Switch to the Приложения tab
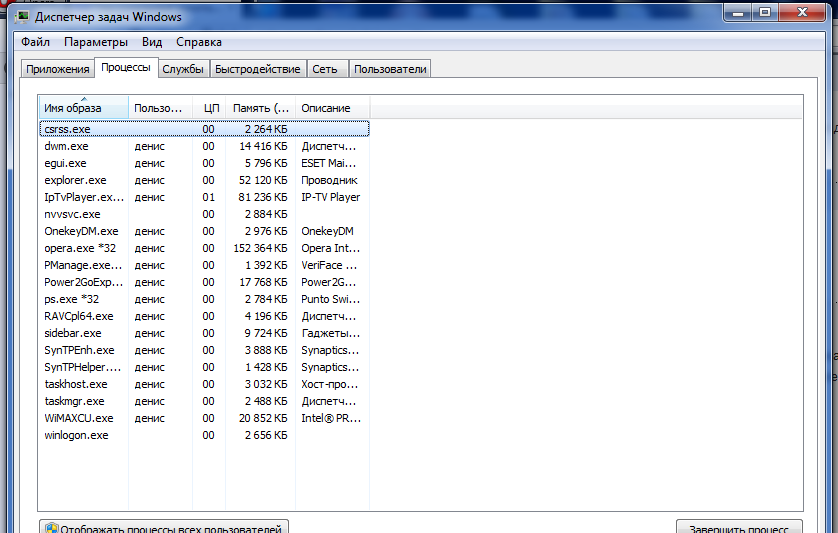 pos(58,69)
